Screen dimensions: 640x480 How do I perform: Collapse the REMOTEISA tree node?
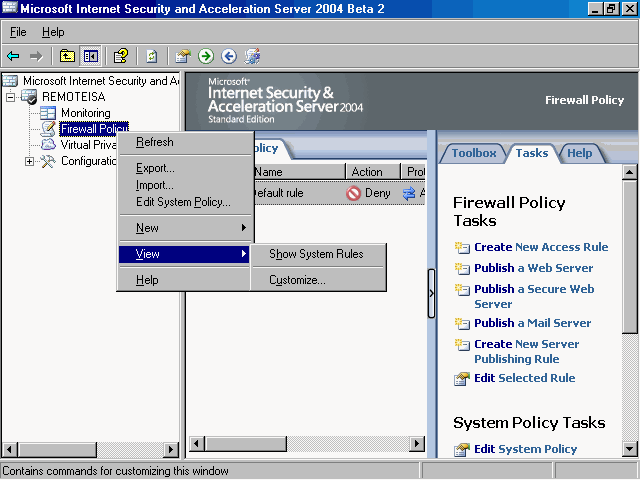pos(11,97)
